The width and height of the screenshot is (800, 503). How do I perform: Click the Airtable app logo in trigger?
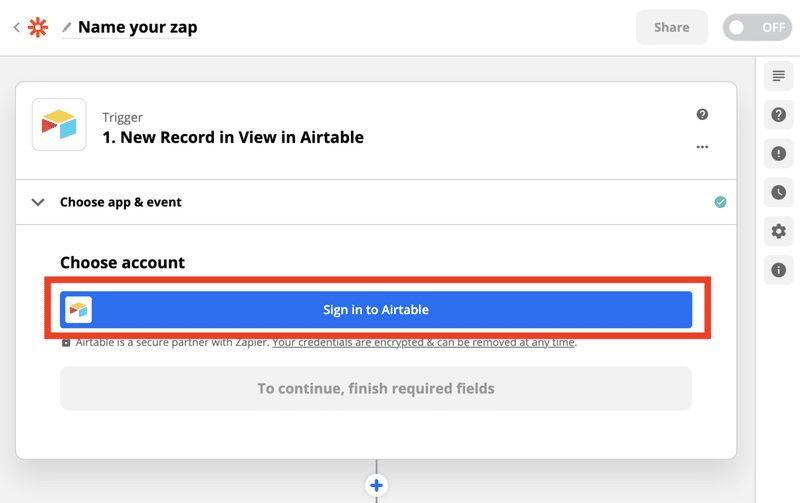59,124
